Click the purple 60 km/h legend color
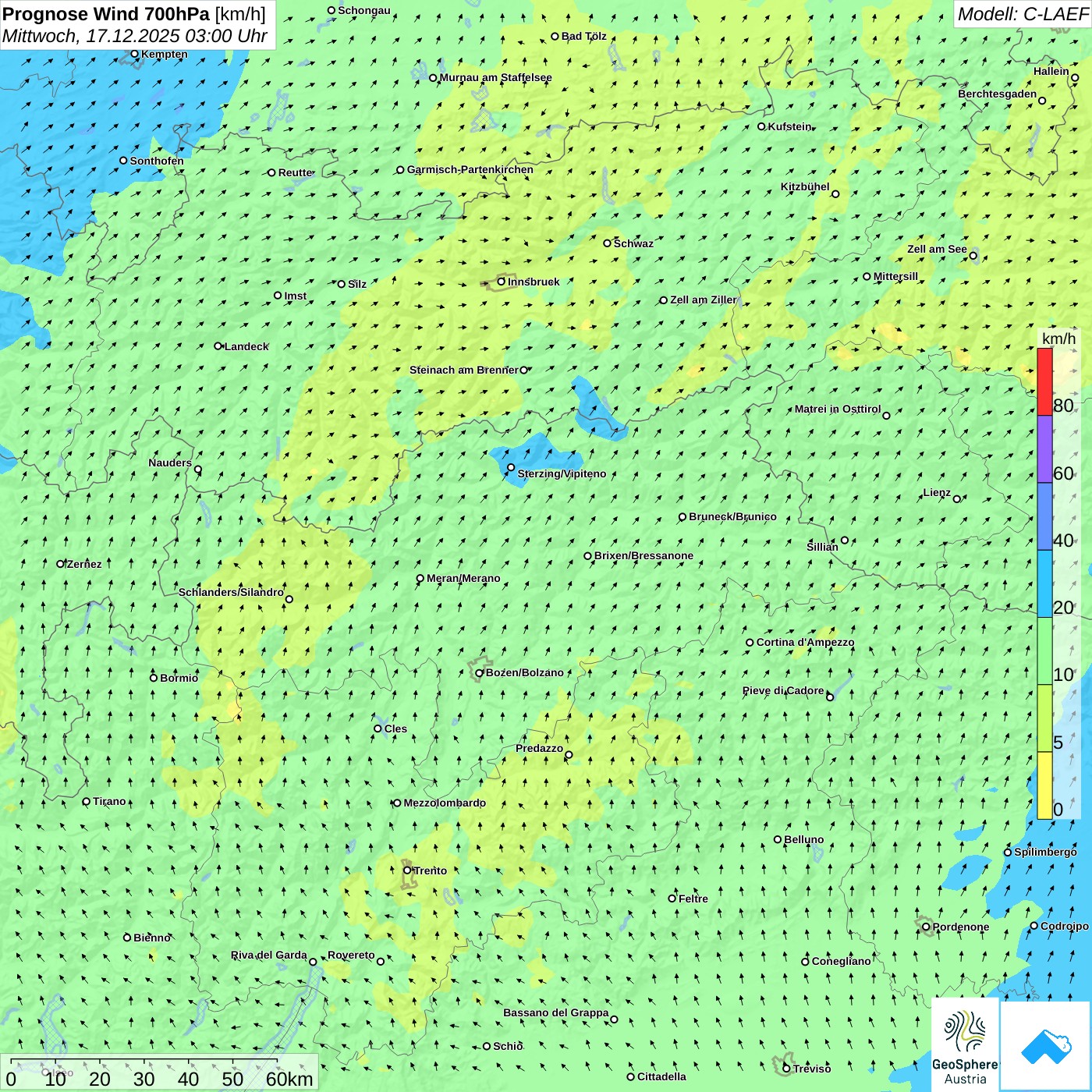 coord(1044,449)
